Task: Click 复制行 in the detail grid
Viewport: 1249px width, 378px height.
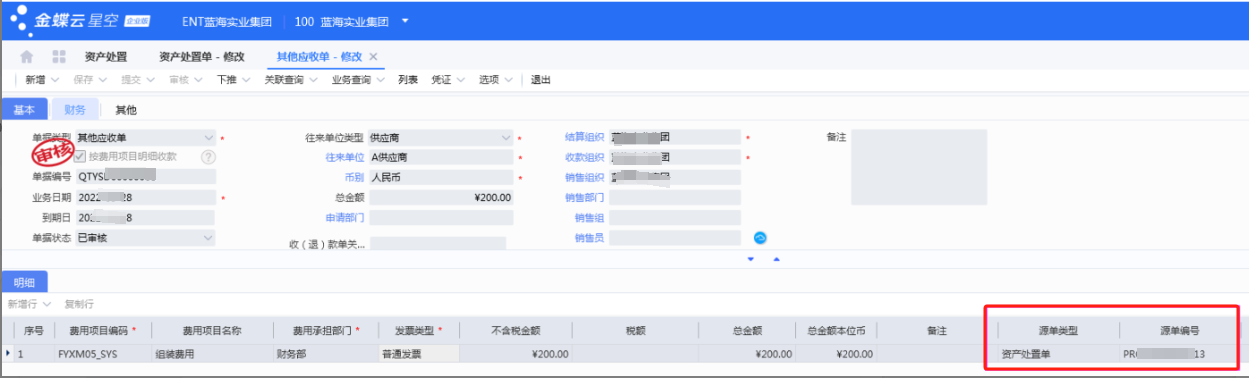Action: pos(78,303)
